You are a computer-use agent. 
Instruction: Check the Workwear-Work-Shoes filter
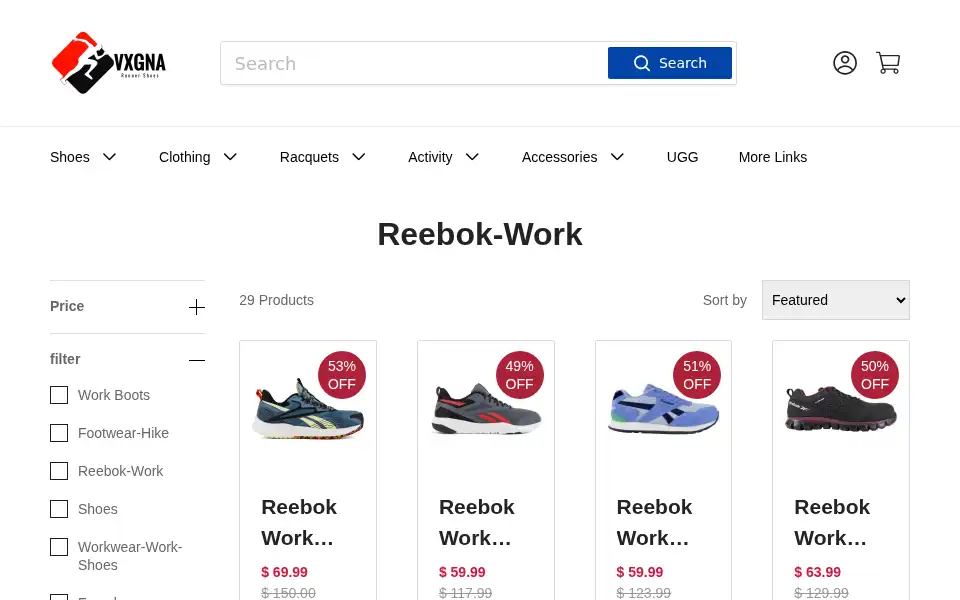point(59,547)
